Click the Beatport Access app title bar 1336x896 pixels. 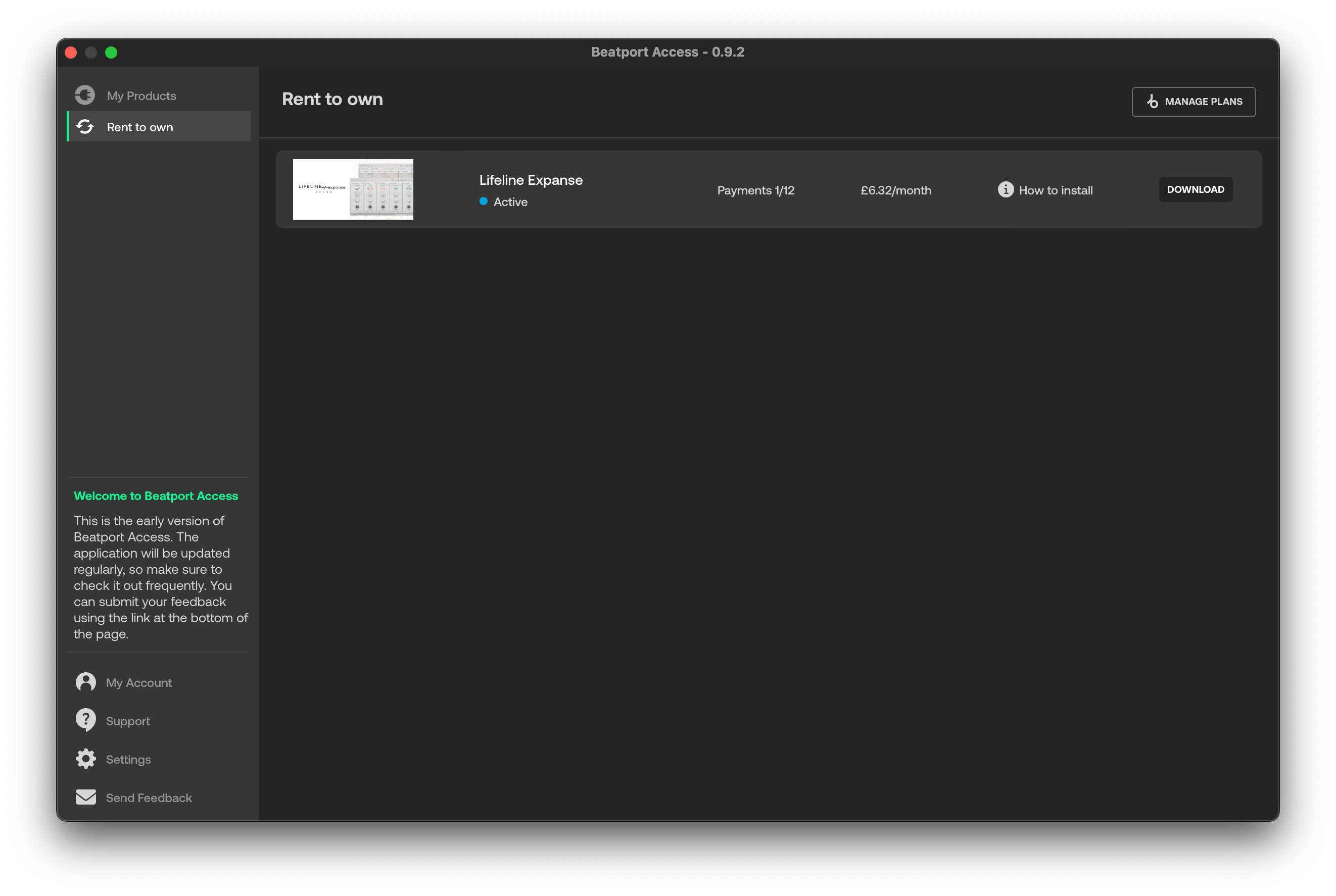pos(668,52)
